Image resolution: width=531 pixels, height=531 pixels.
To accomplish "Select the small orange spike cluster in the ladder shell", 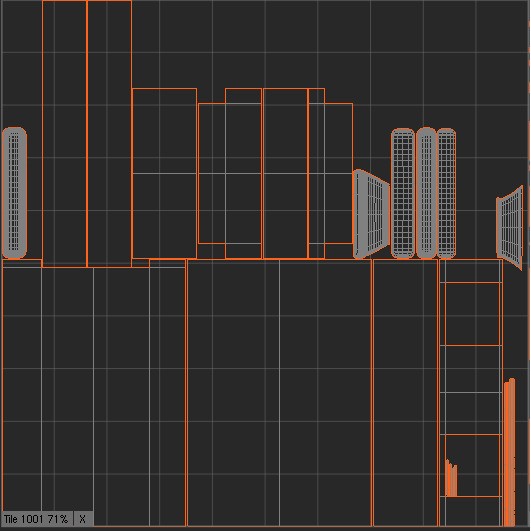I will coord(451,478).
